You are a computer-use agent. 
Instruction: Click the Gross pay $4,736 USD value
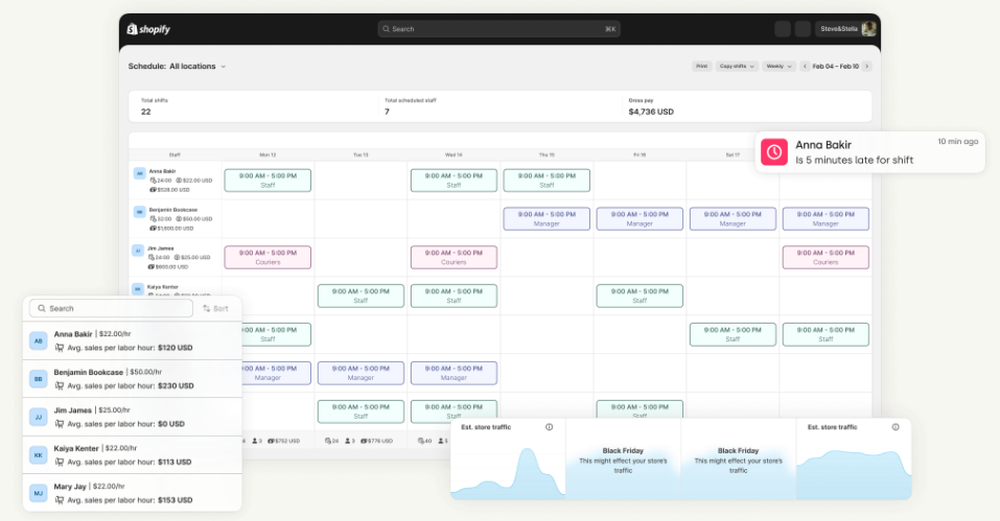pyautogui.click(x=651, y=112)
